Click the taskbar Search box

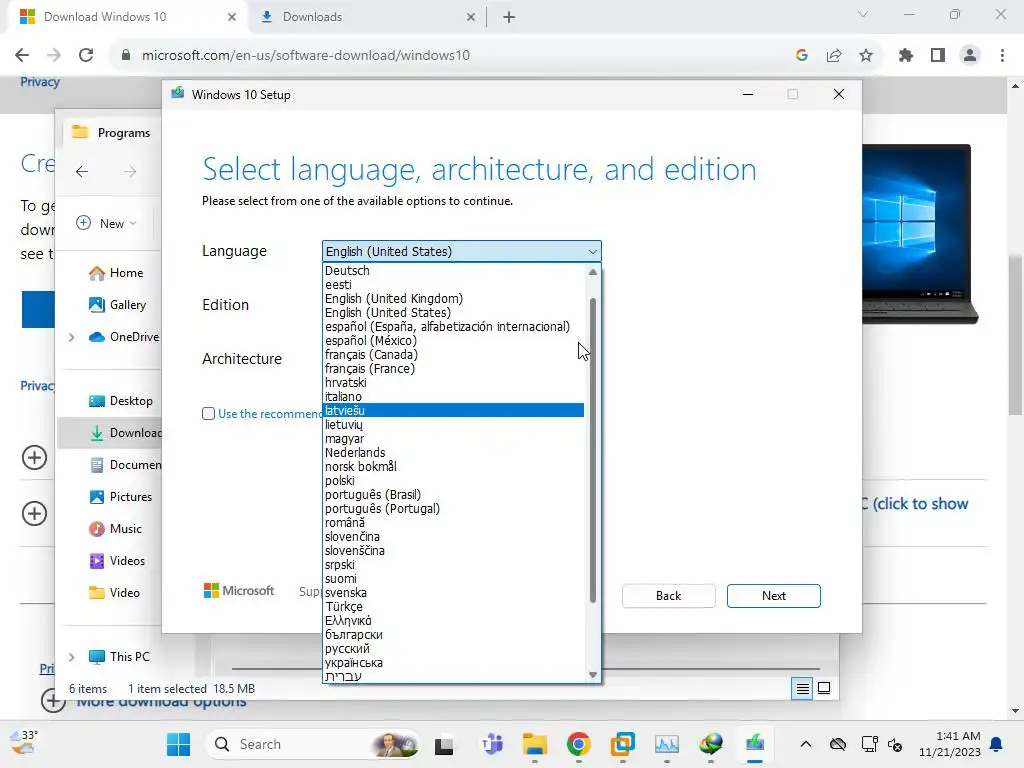(x=312, y=744)
